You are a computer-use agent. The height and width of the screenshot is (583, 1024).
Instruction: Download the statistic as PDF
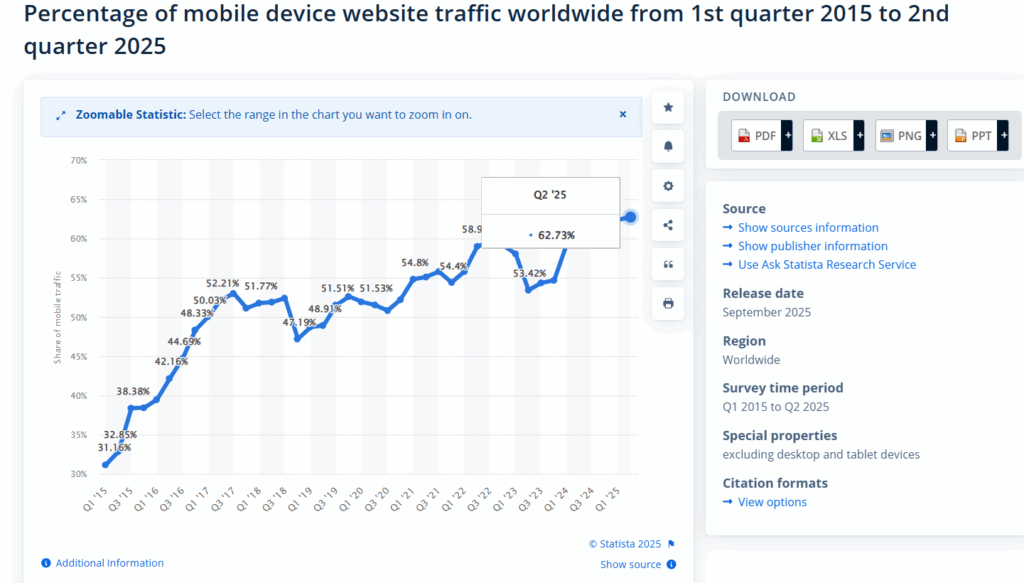click(x=756, y=136)
